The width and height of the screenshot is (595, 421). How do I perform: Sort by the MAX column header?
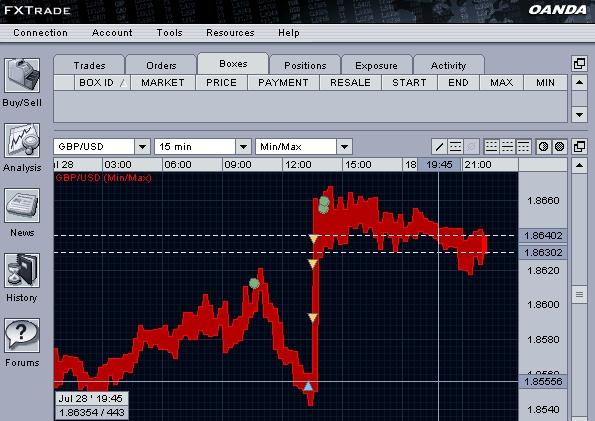click(x=502, y=83)
